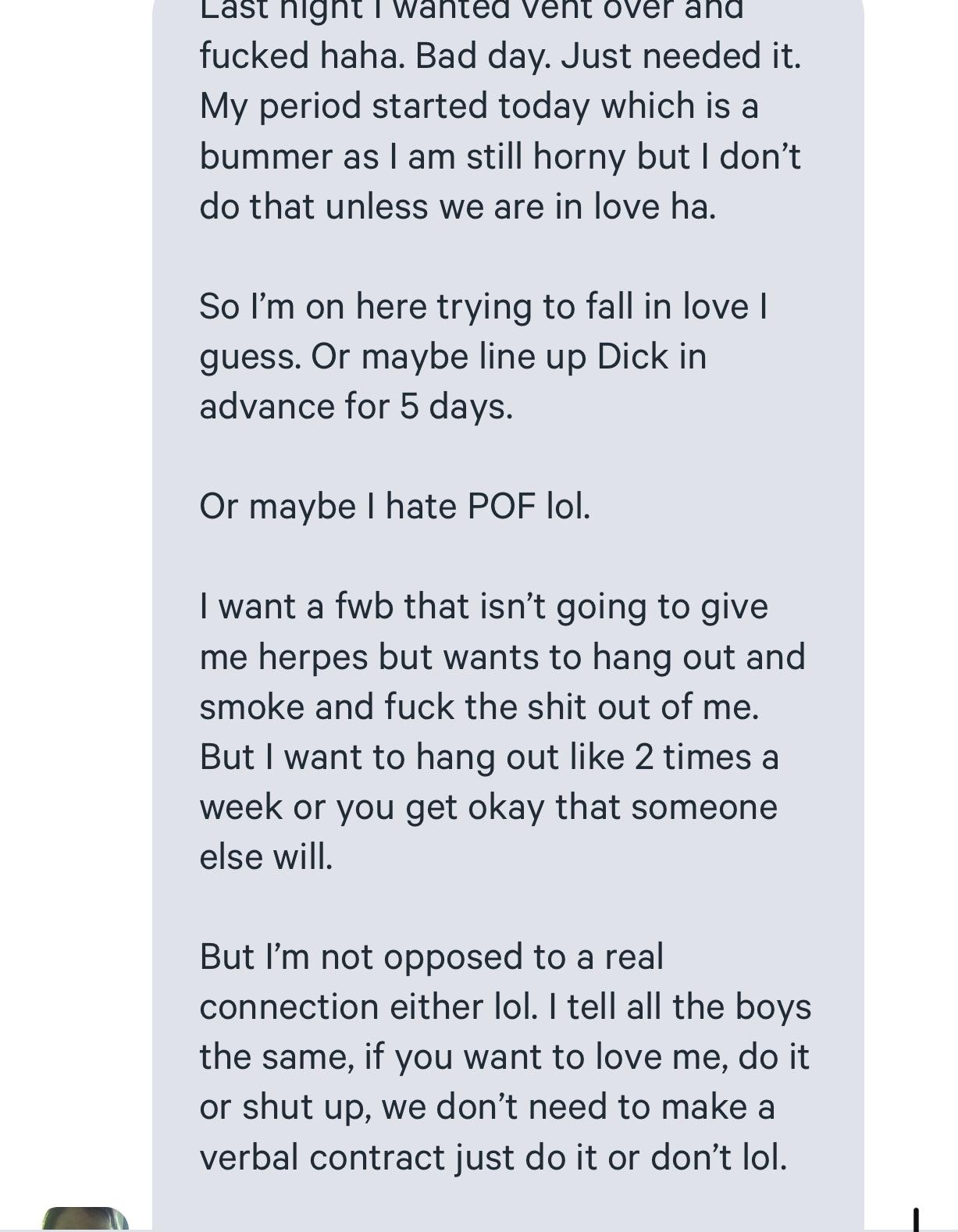Tap the line "me herpes but wants to hang out and"
Viewport: 958px width, 1232px height.
point(502,657)
